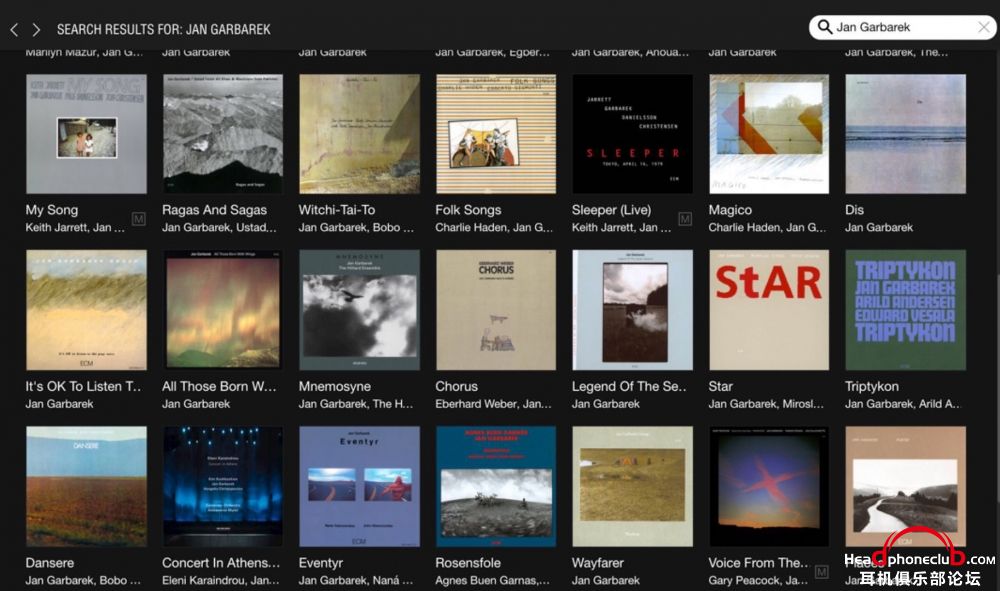
Task: Select the black Sleeper album cover
Action: point(633,134)
